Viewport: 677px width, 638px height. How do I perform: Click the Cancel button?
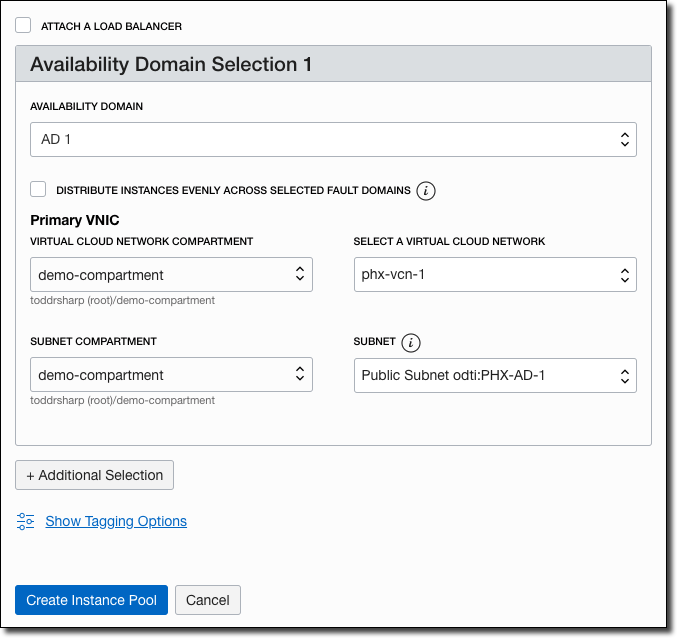[208, 600]
